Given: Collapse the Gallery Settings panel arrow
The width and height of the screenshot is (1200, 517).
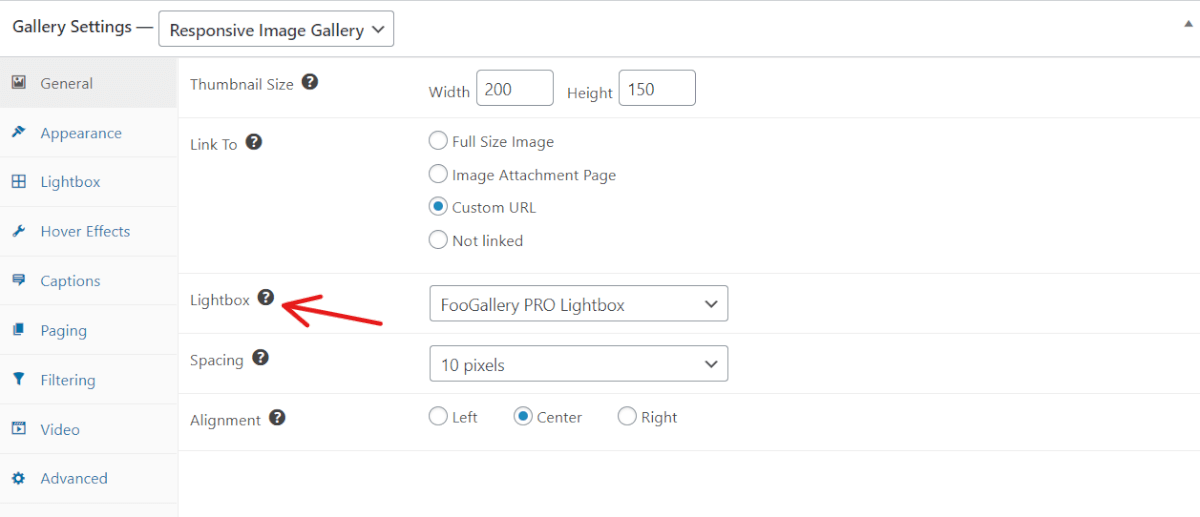Looking at the screenshot, I should (x=1187, y=22).
